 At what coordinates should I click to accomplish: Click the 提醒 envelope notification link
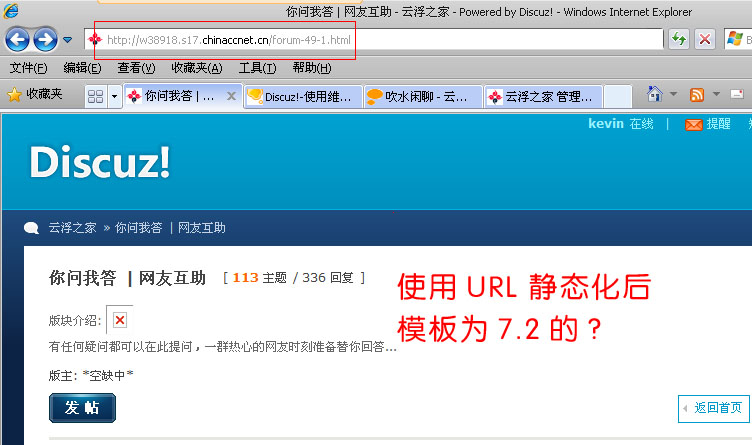(x=708, y=124)
